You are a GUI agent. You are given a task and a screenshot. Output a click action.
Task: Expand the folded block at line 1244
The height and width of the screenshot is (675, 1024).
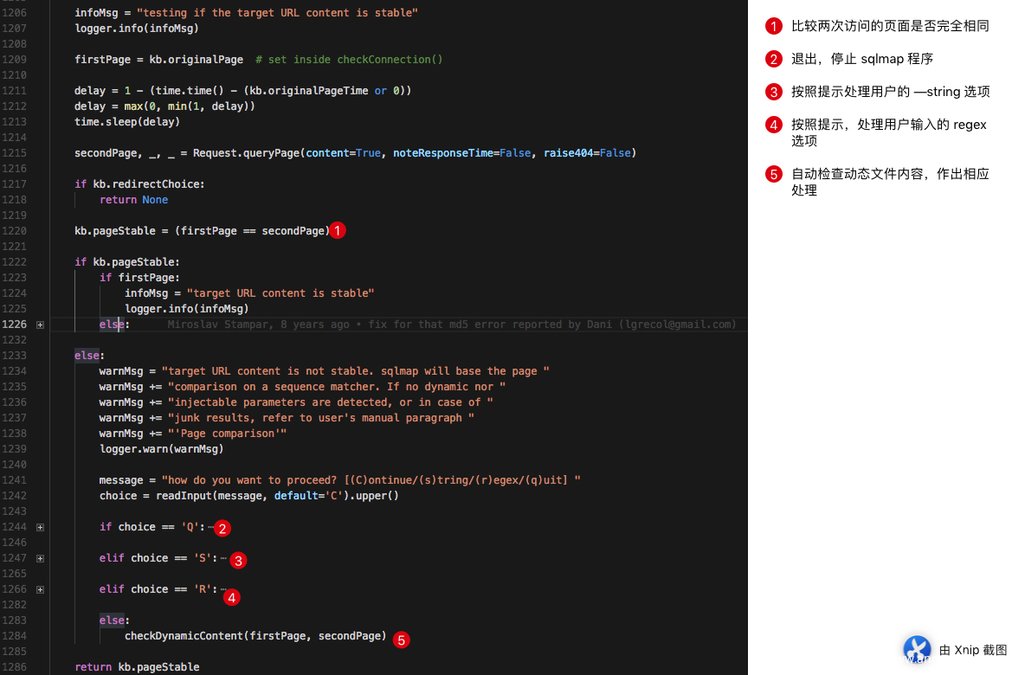(40, 527)
